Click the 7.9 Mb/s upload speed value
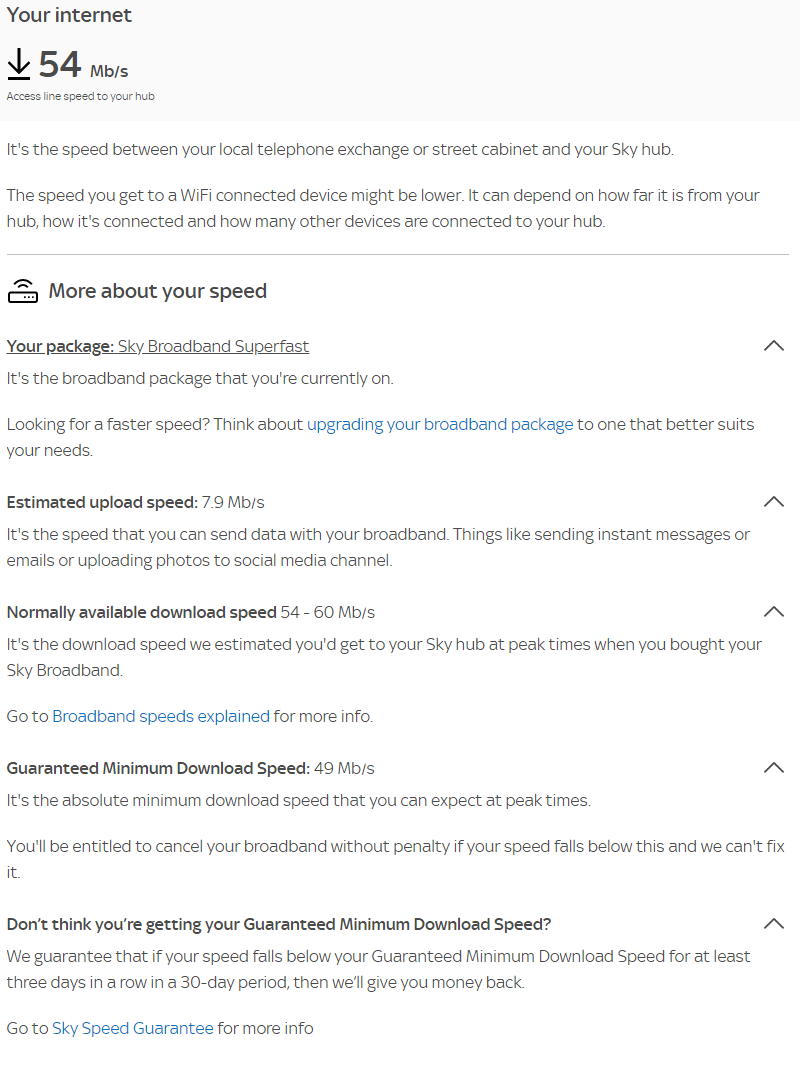Image resolution: width=800 pixels, height=1069 pixels. point(237,501)
